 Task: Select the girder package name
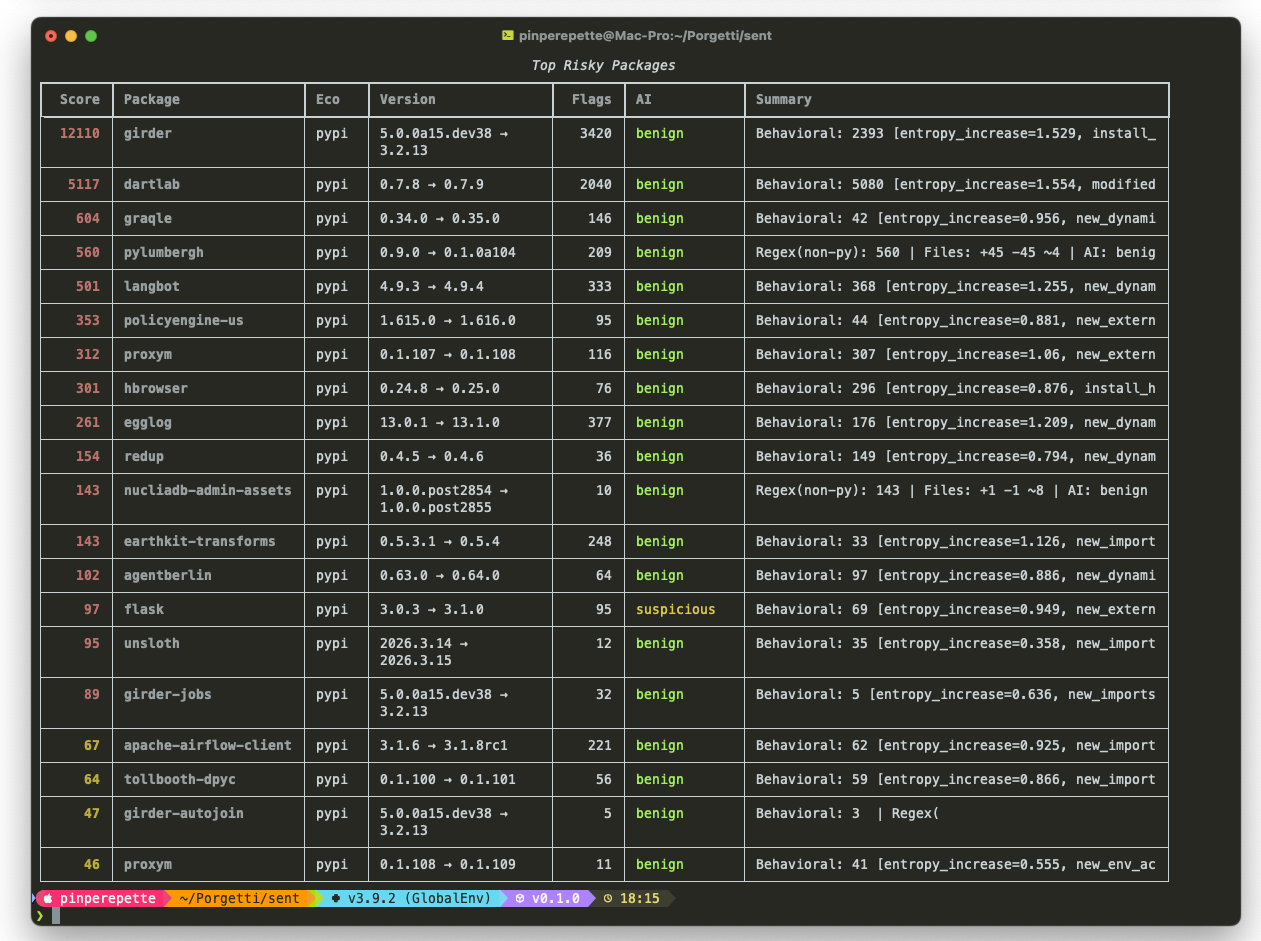(x=148, y=134)
